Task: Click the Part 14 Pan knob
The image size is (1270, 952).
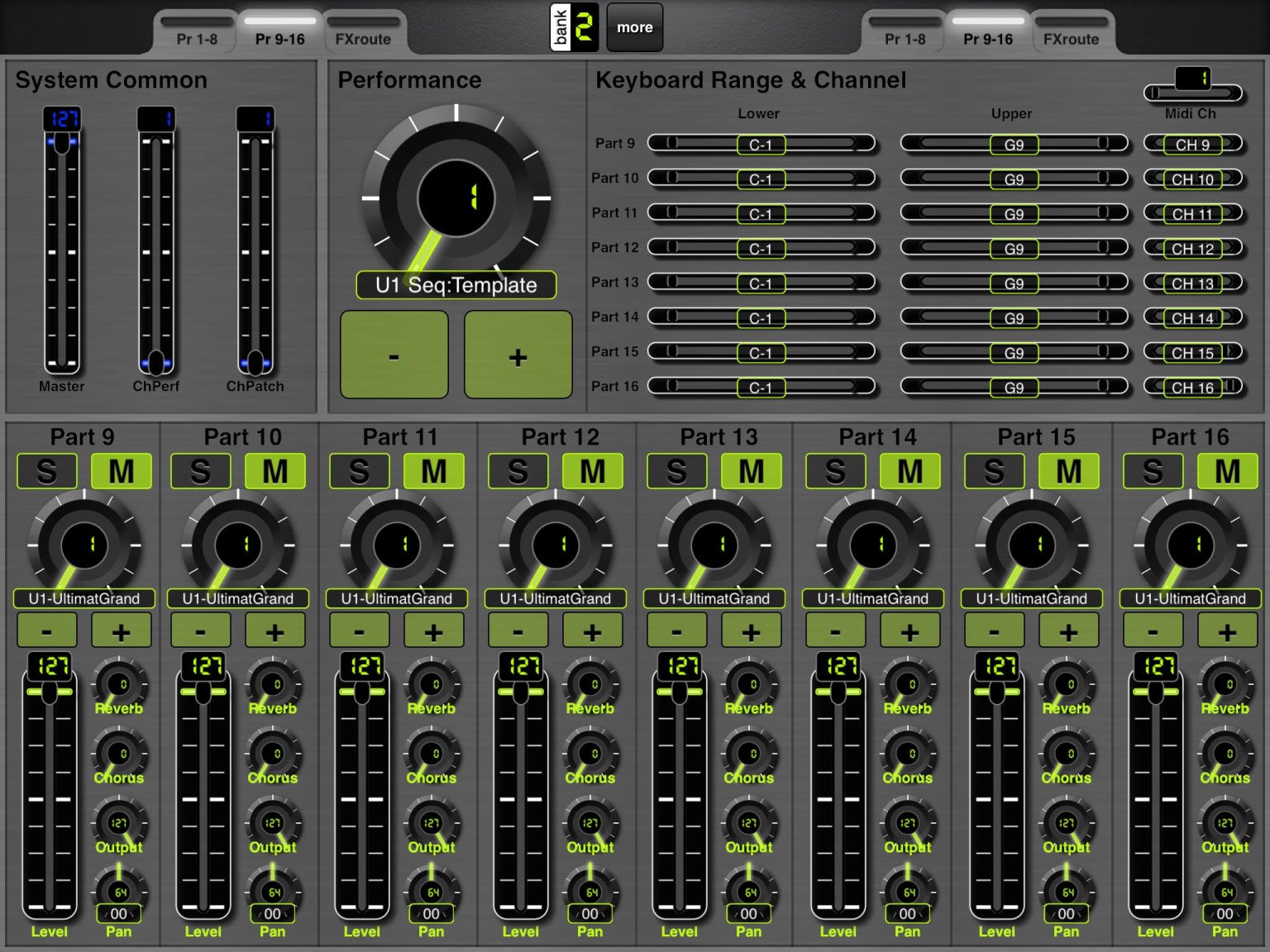Action: pos(908,891)
